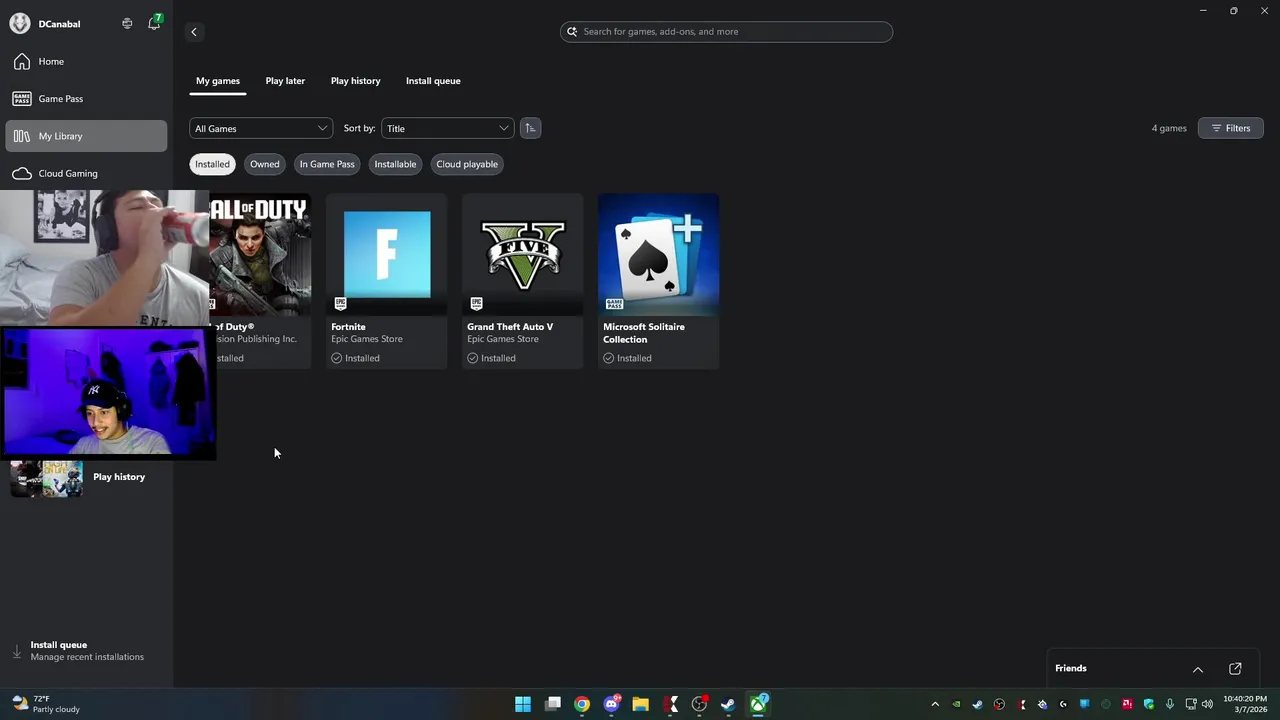Open Task View on the taskbar
The width and height of the screenshot is (1280, 720).
coord(553,704)
